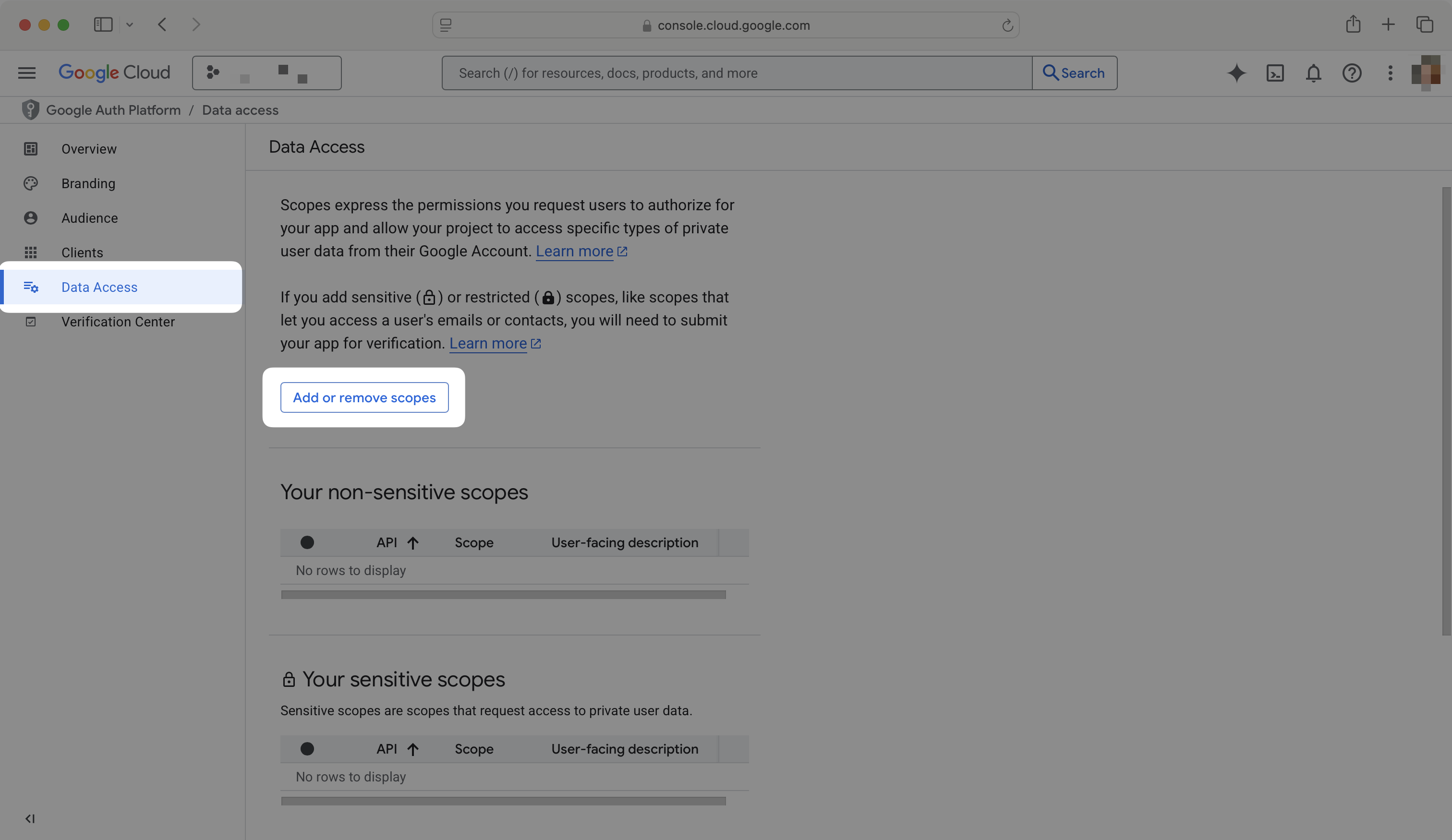This screenshot has height=840, width=1452.
Task: Open the three-dot more options menu
Action: [1390, 73]
